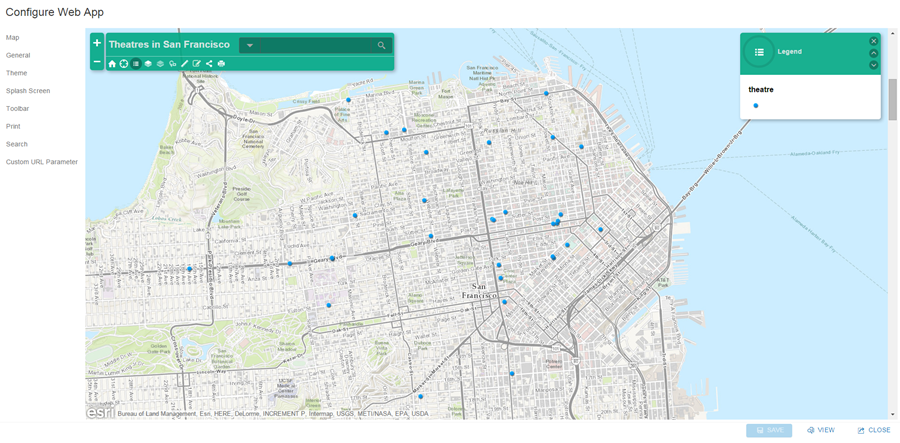Click the round Legend list icon
900x443 pixels.
(x=759, y=52)
